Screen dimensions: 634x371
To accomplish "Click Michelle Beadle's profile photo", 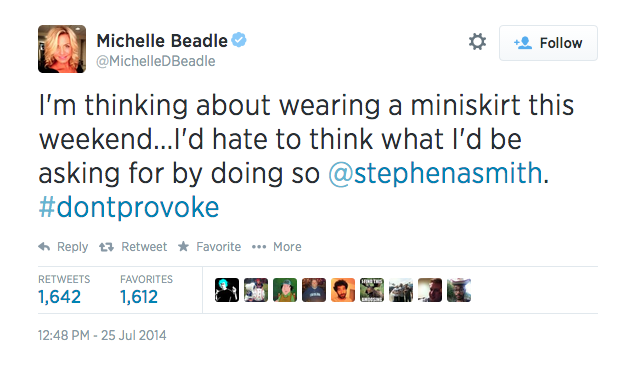I will click(62, 49).
